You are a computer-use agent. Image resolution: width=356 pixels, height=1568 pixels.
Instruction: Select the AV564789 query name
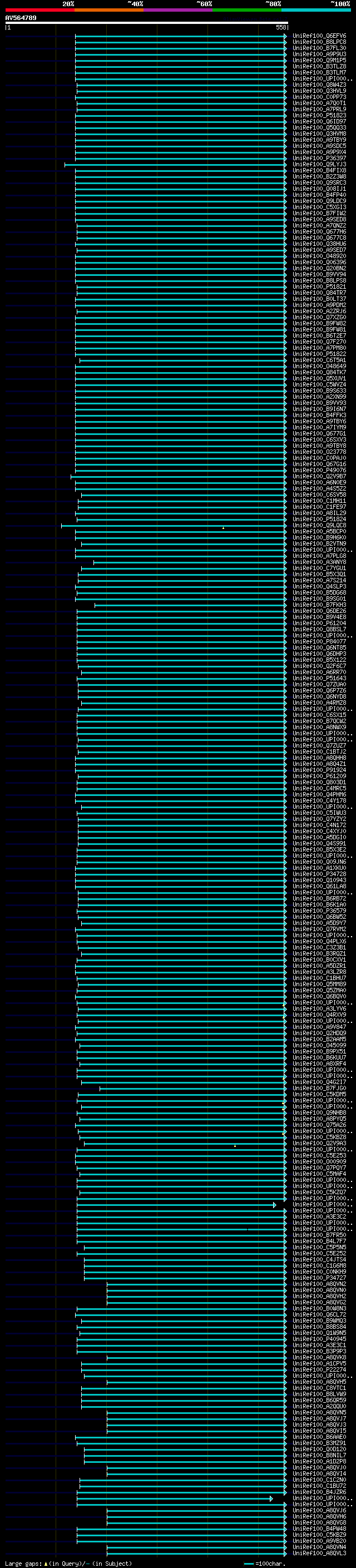pos(21,18)
